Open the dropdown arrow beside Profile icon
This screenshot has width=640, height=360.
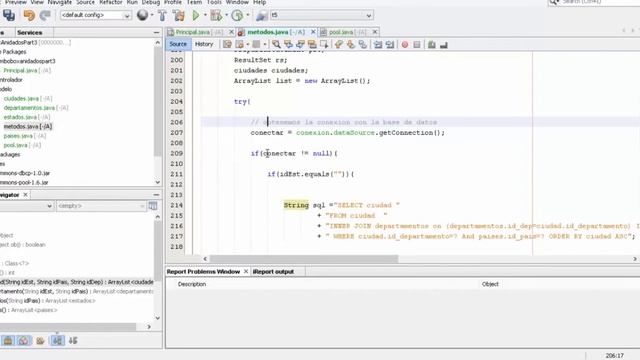[248, 15]
